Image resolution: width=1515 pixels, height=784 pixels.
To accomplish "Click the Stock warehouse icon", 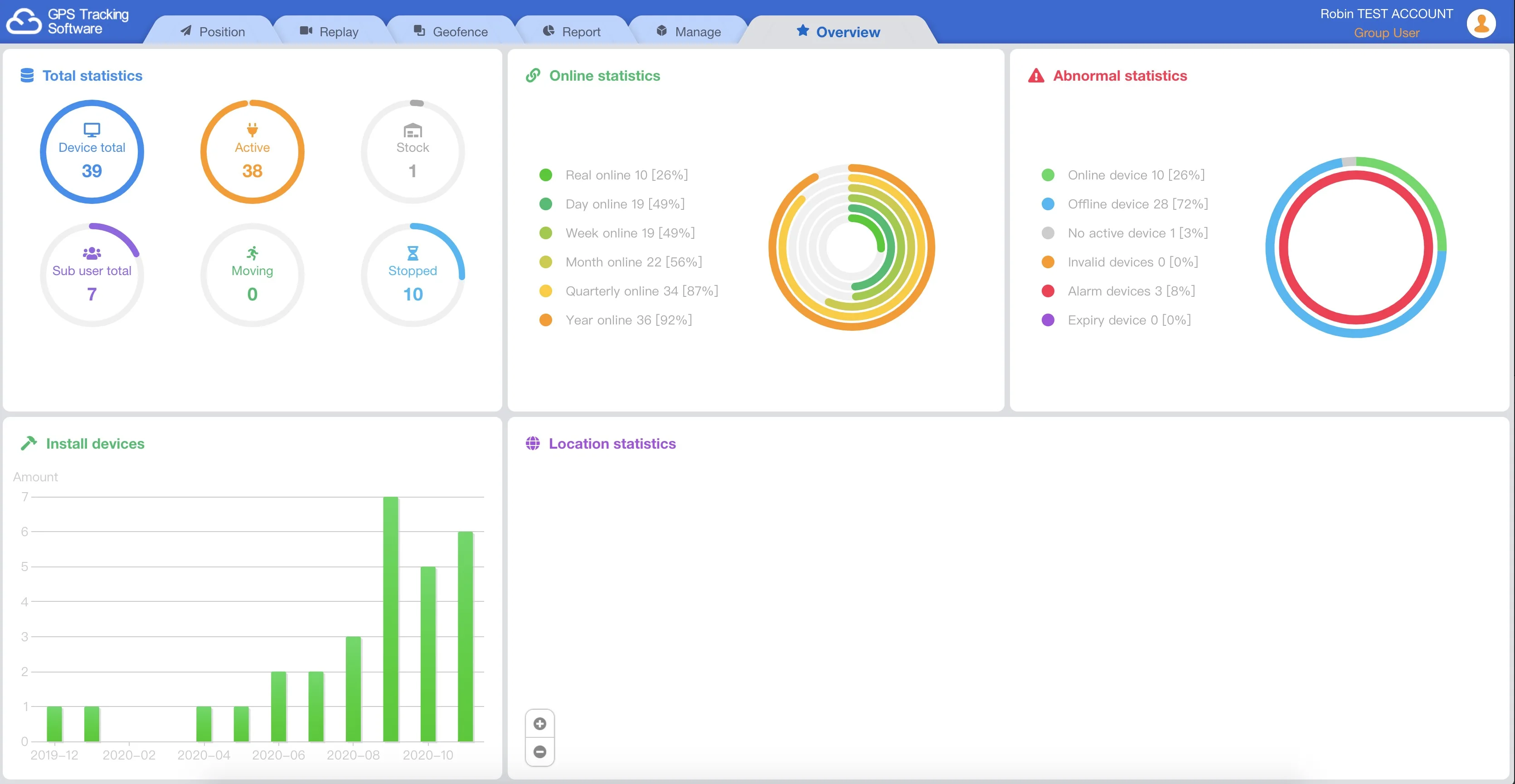I will (413, 130).
